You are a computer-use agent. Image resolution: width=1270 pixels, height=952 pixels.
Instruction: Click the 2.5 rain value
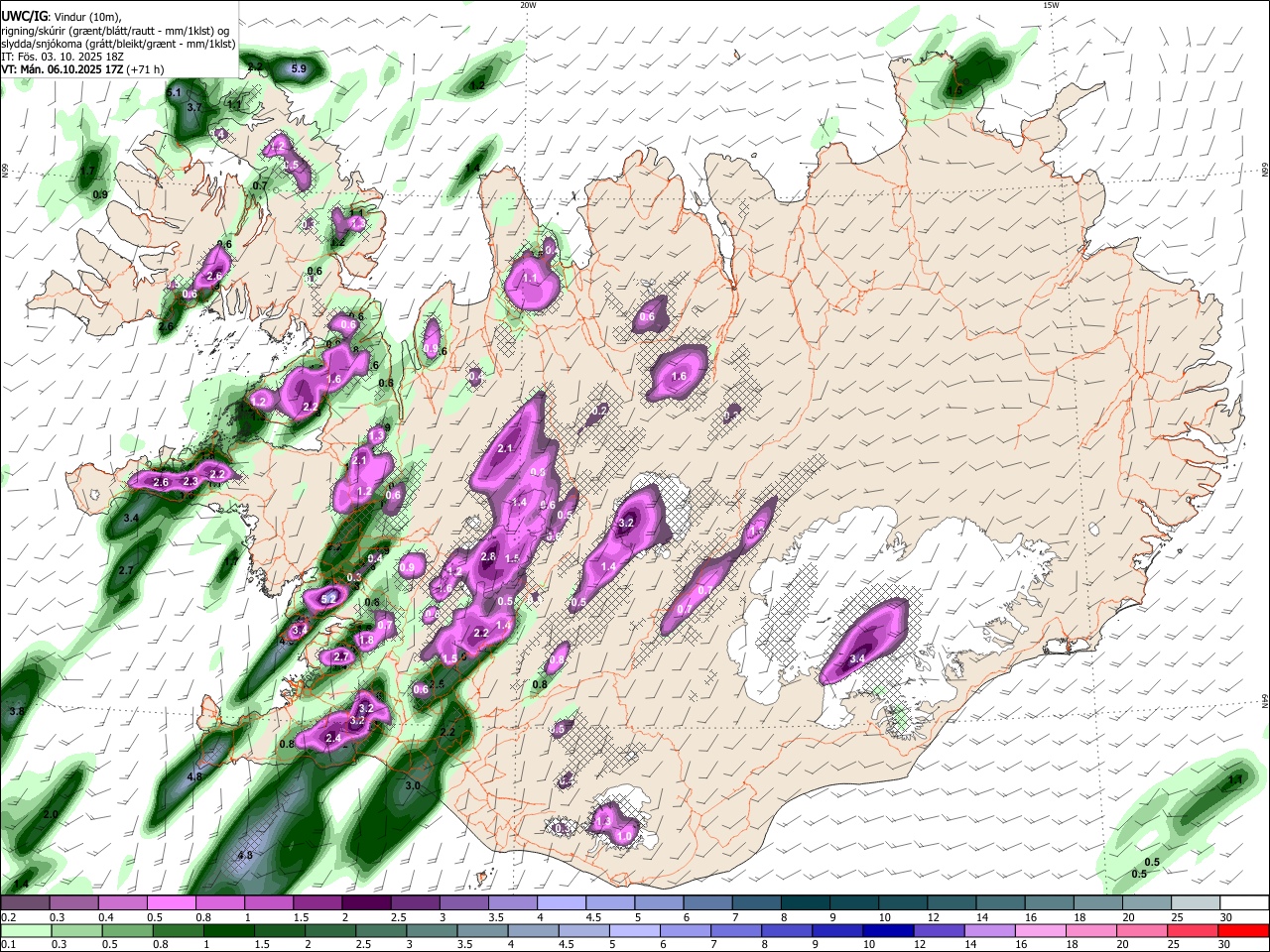[x=436, y=684]
